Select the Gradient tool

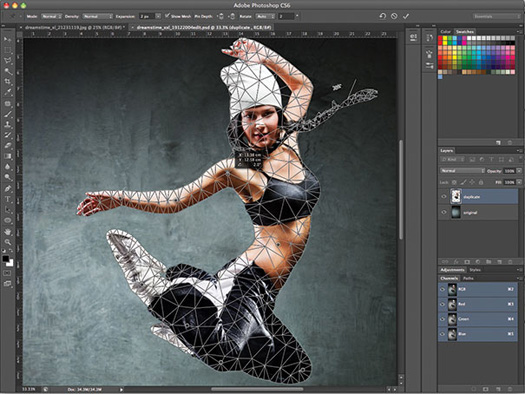[7, 156]
